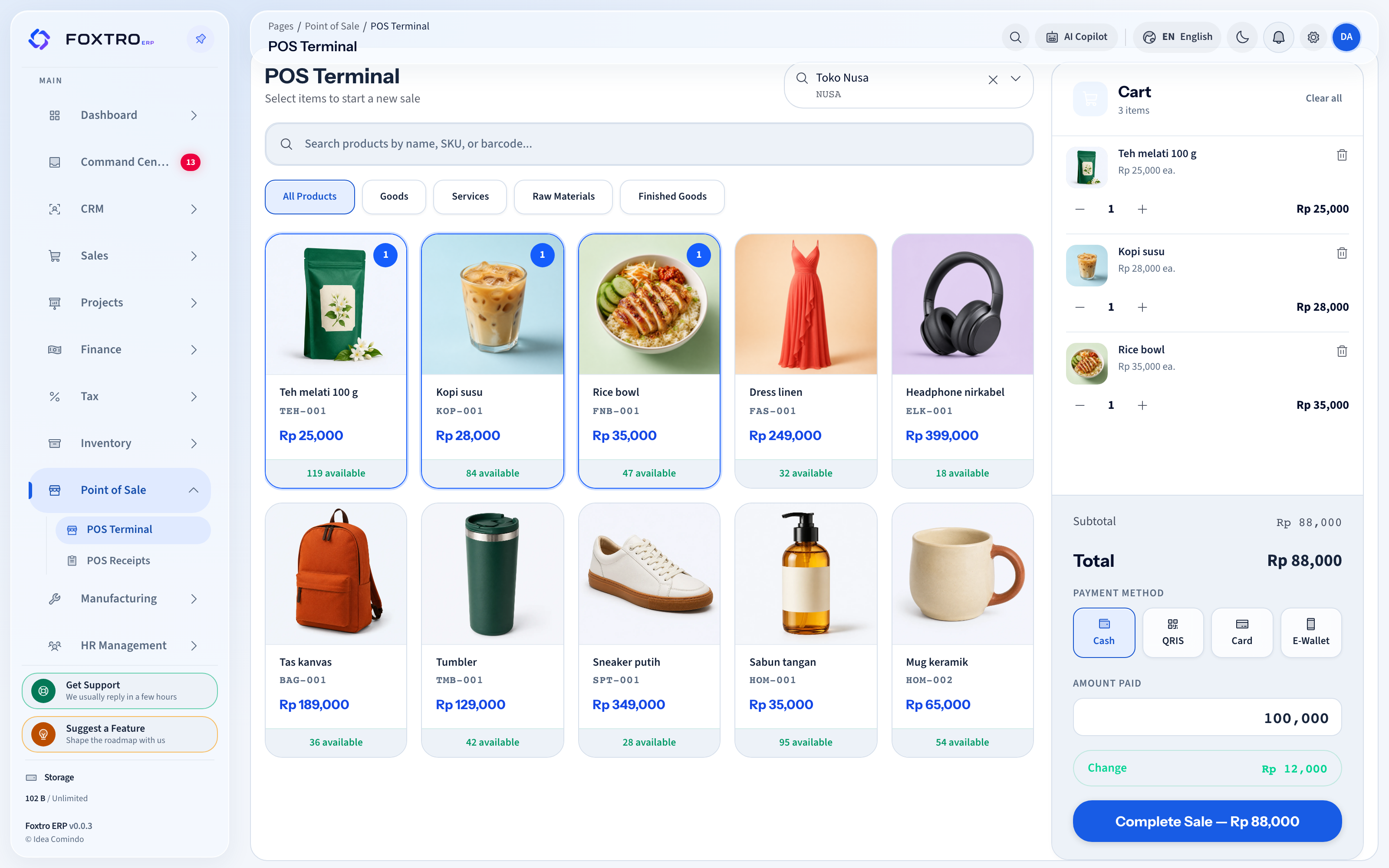This screenshot has width=1389, height=868.
Task: Open POS Receipts page
Action: point(133,561)
